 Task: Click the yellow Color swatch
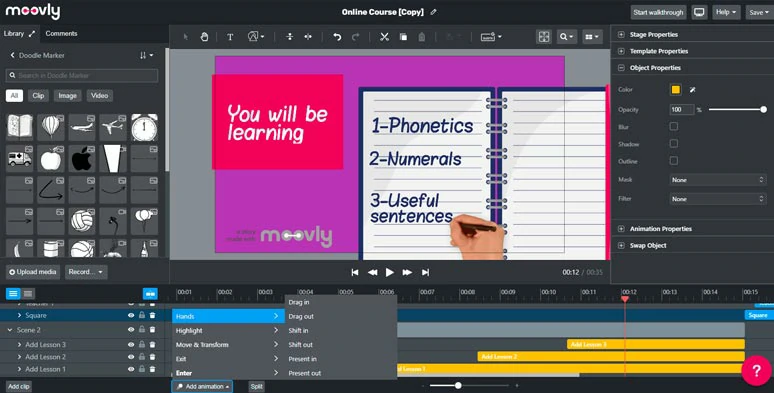tap(675, 89)
